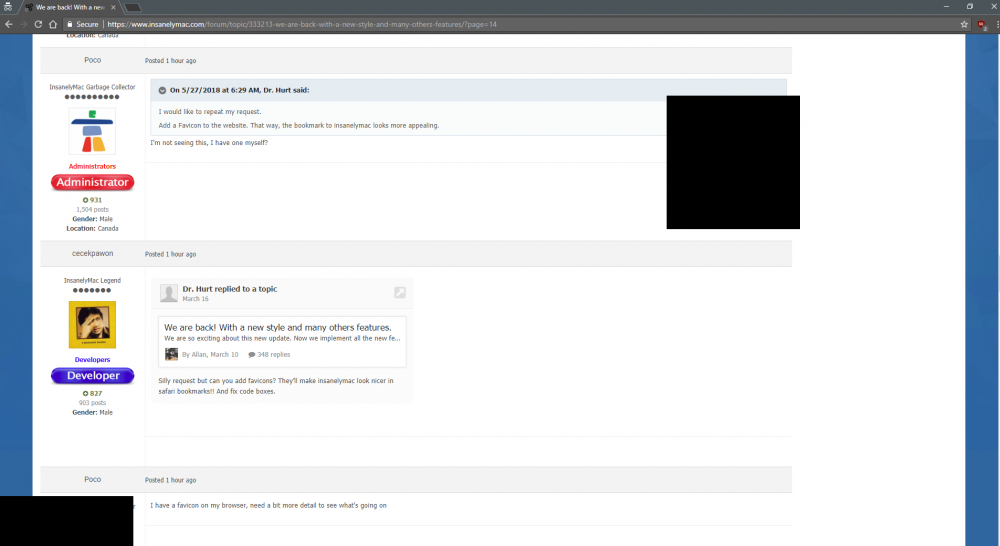This screenshot has width=1000, height=546.
Task: Minimize the Chrome window
Action: (x=946, y=6)
